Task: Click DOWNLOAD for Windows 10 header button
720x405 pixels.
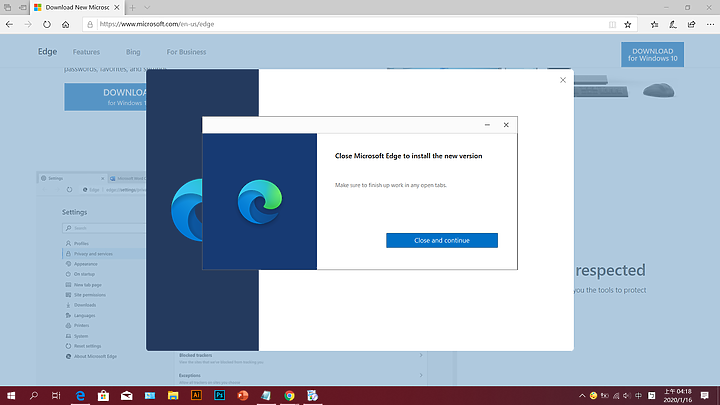Action: point(652,55)
